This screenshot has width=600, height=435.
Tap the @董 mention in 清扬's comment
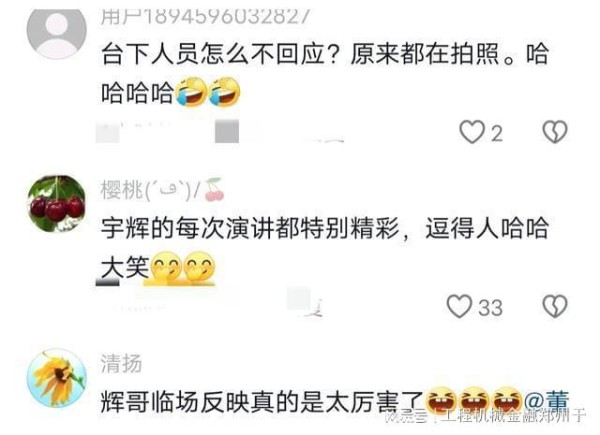pos(546,401)
